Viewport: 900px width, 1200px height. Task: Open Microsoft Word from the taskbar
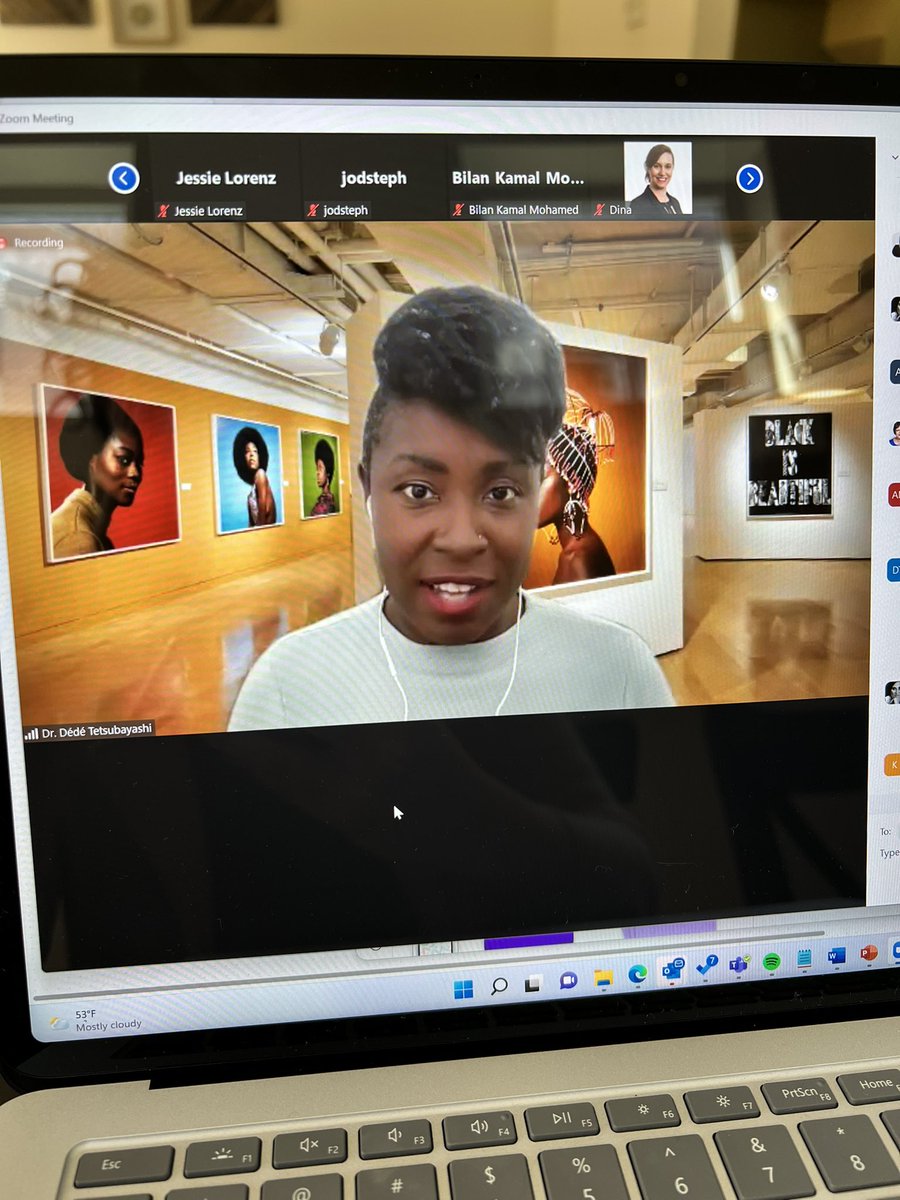[836, 956]
